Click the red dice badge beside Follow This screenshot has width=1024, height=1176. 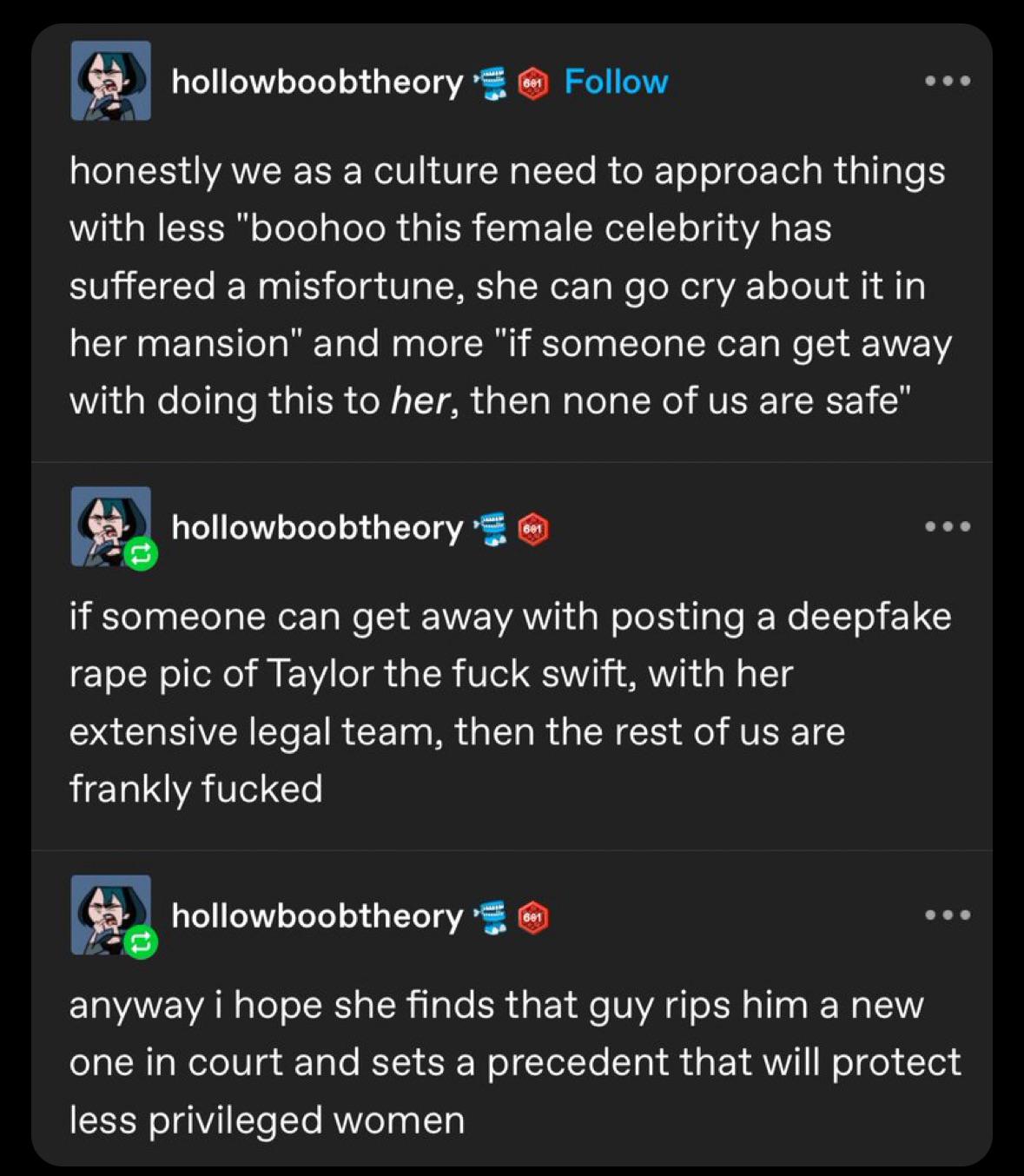click(x=533, y=83)
